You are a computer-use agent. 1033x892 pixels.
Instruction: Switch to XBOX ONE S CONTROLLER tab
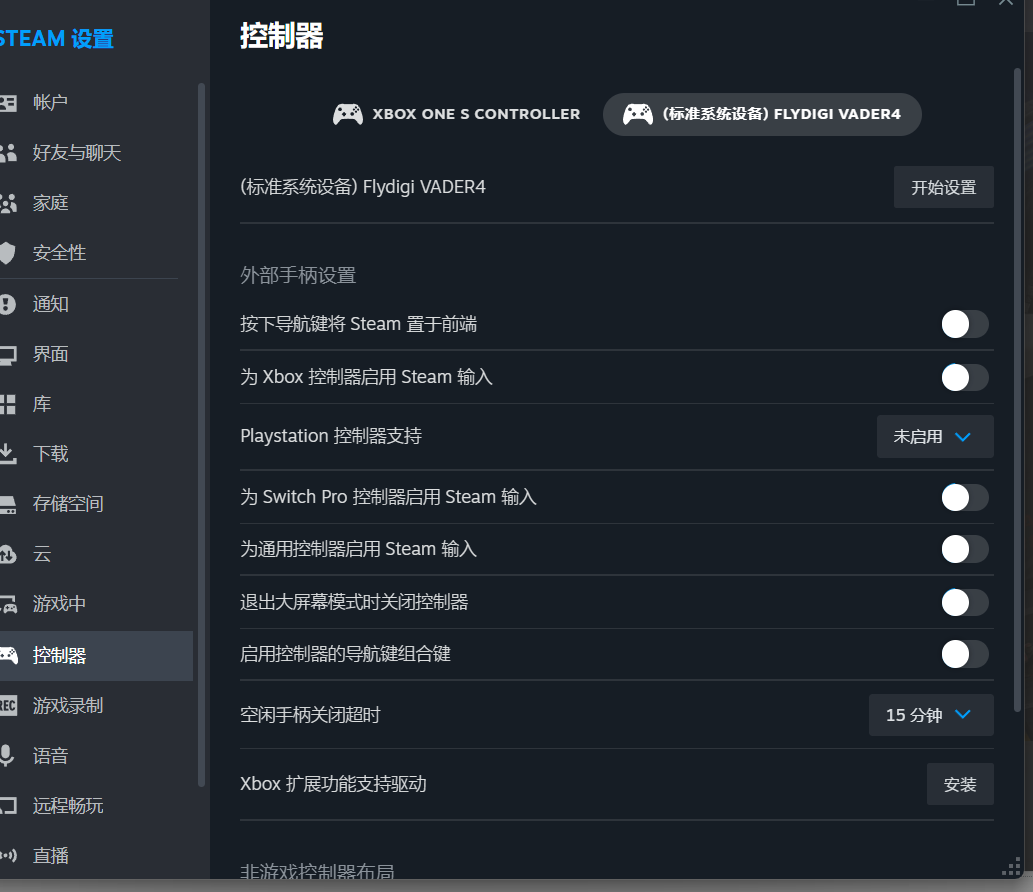point(457,114)
